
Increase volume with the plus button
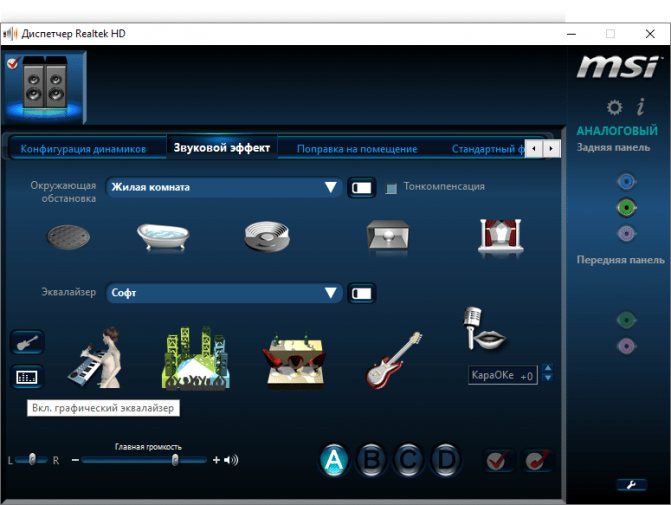(x=216, y=460)
